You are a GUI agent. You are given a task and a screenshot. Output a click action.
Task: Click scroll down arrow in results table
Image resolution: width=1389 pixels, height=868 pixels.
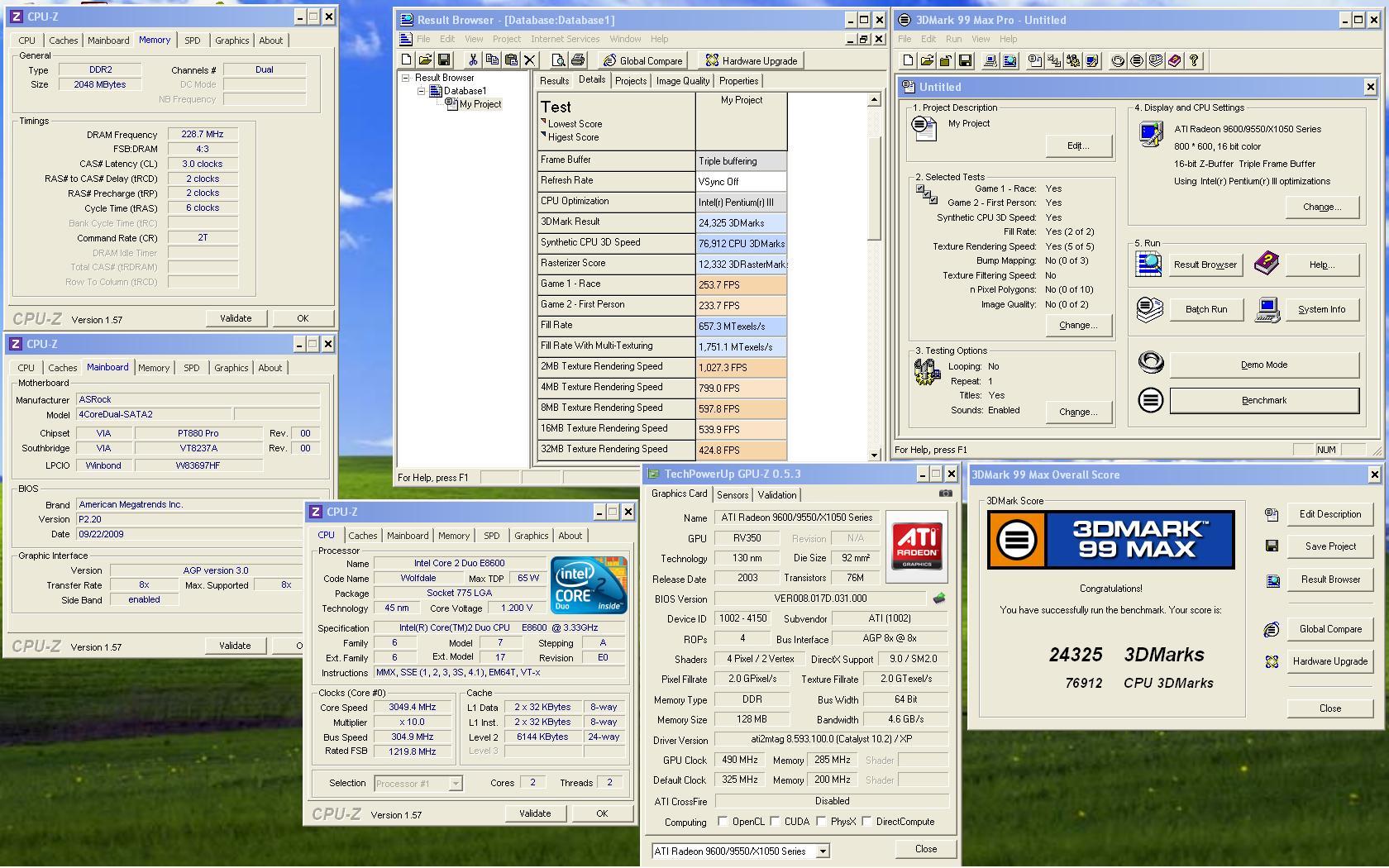coord(874,455)
